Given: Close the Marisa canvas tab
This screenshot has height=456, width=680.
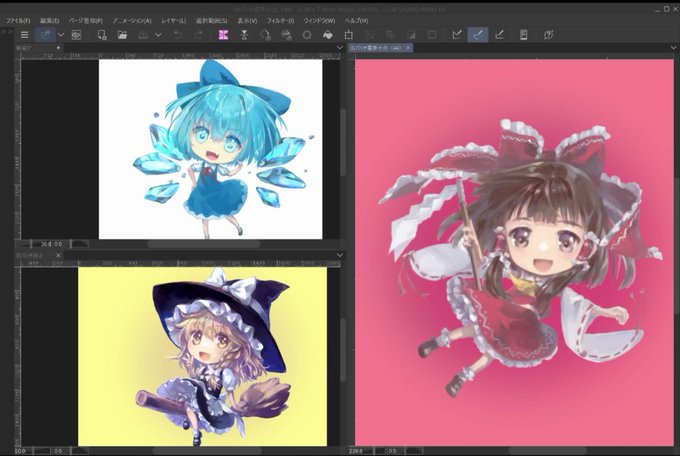Looking at the screenshot, I should point(58,256).
